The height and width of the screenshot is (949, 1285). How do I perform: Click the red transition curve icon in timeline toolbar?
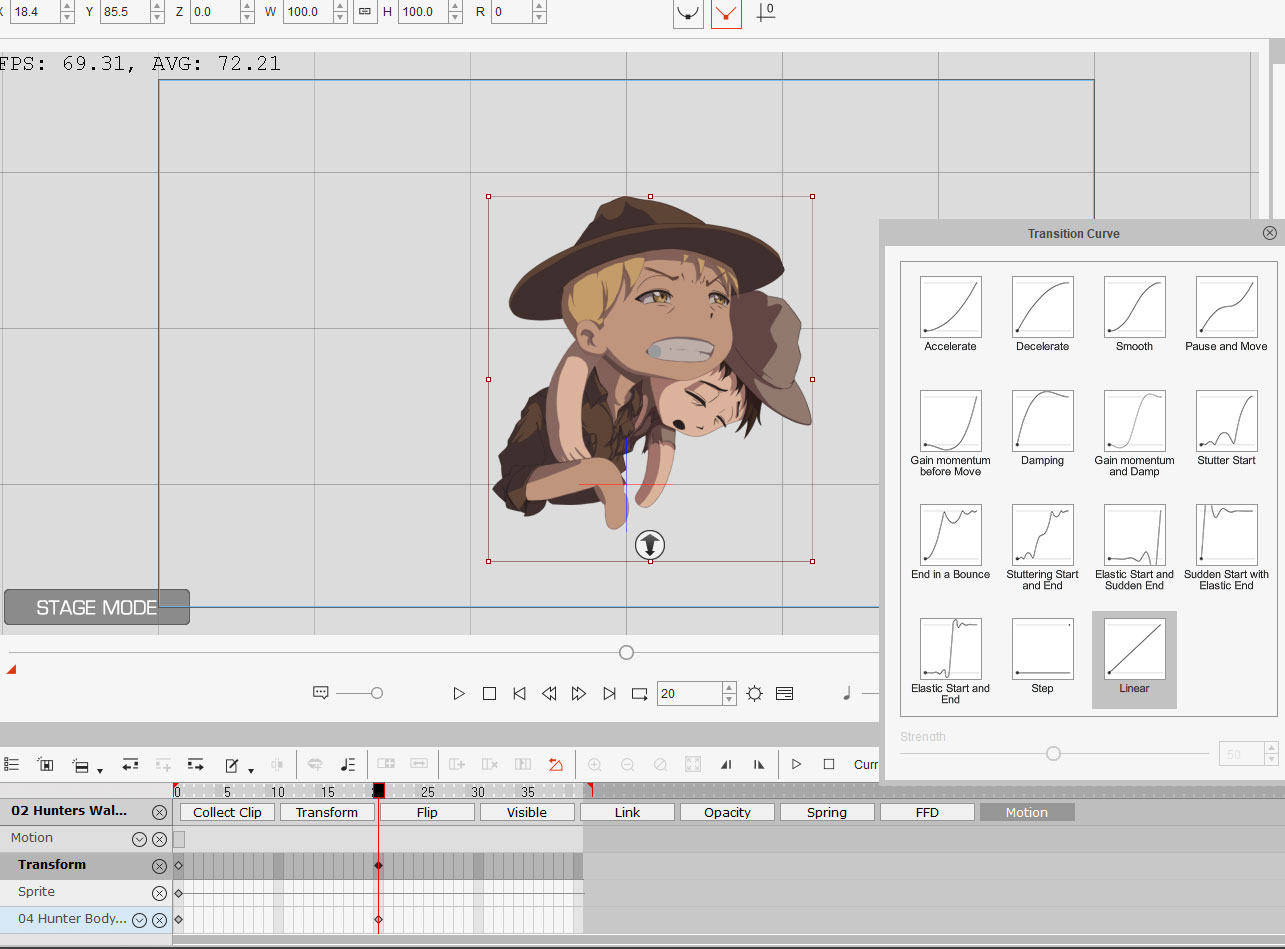click(x=556, y=765)
